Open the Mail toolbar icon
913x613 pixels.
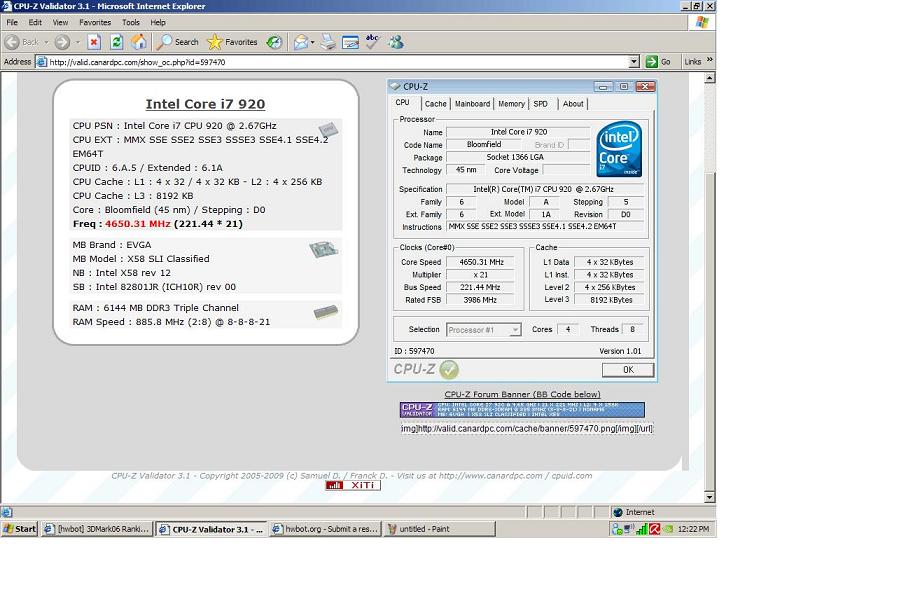click(x=303, y=42)
